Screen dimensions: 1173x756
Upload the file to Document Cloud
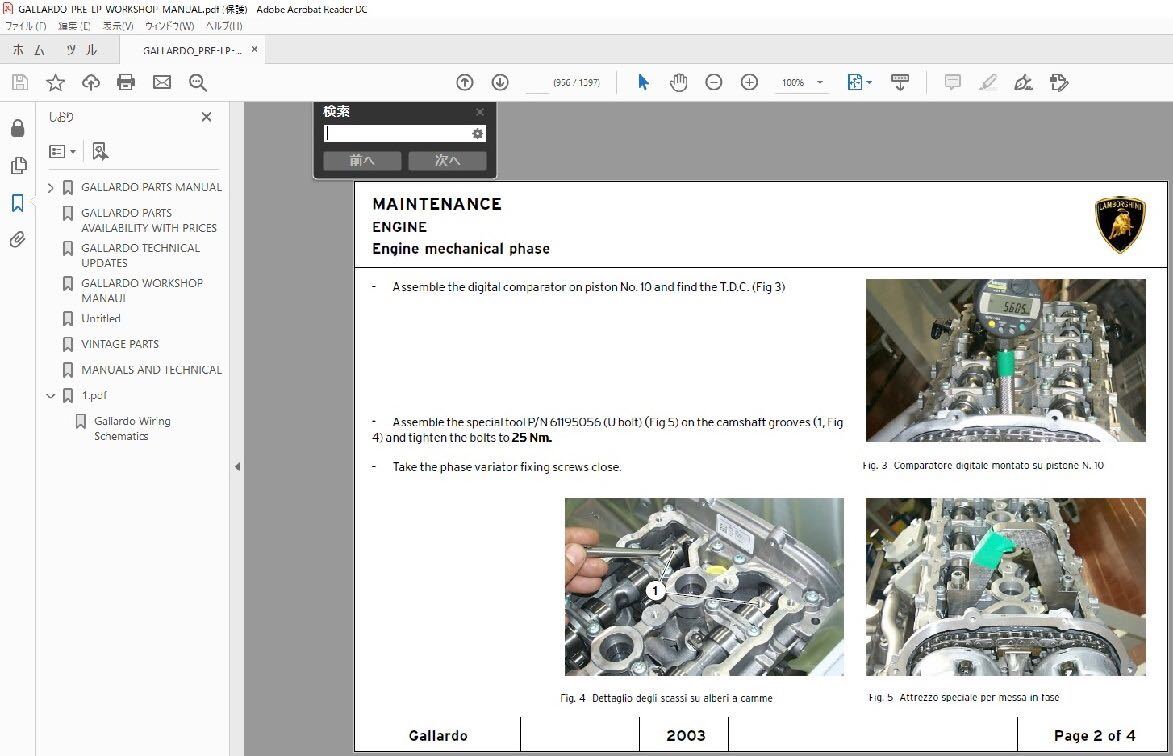pos(91,82)
